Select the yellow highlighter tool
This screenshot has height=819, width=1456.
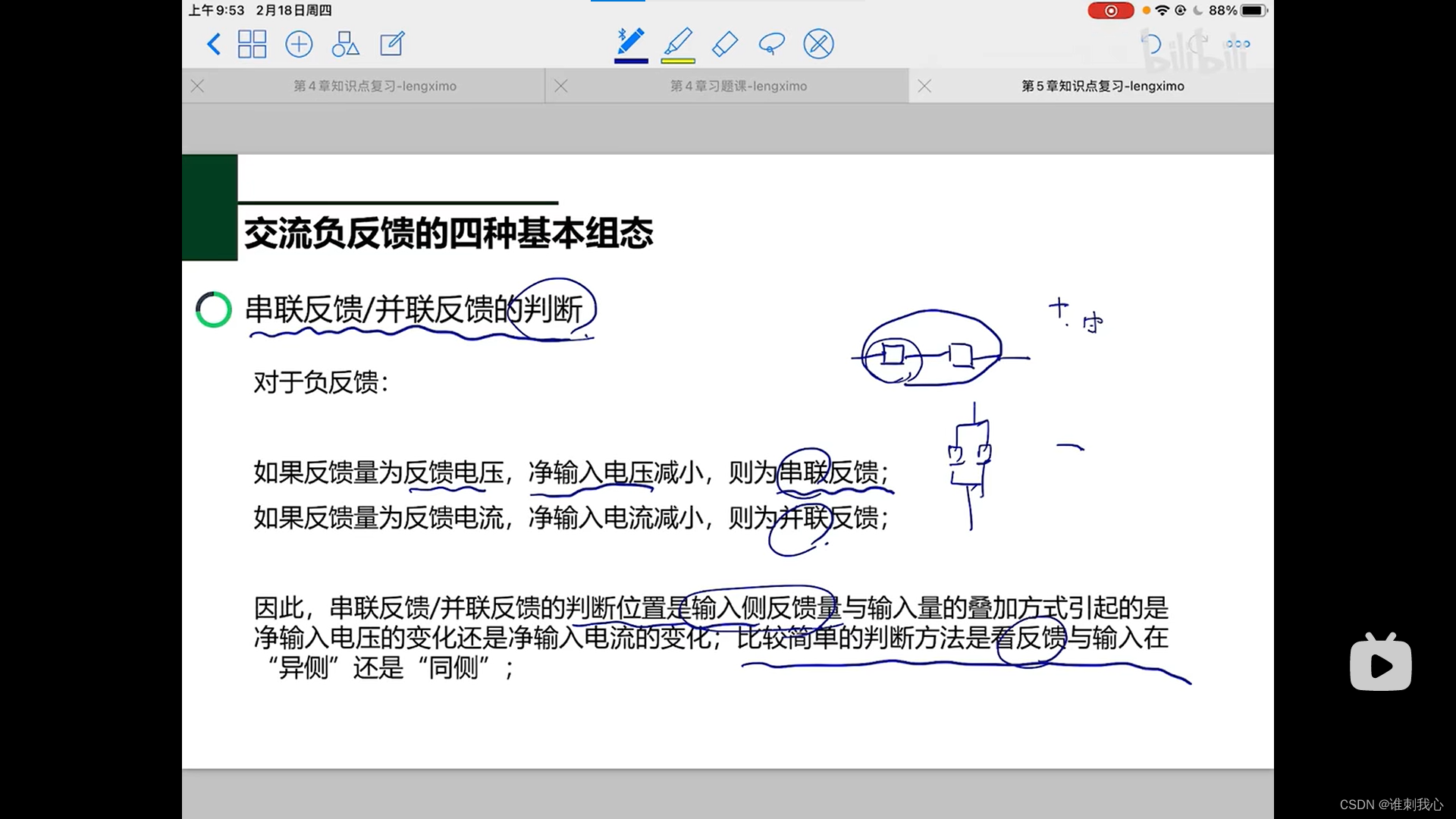(x=678, y=41)
